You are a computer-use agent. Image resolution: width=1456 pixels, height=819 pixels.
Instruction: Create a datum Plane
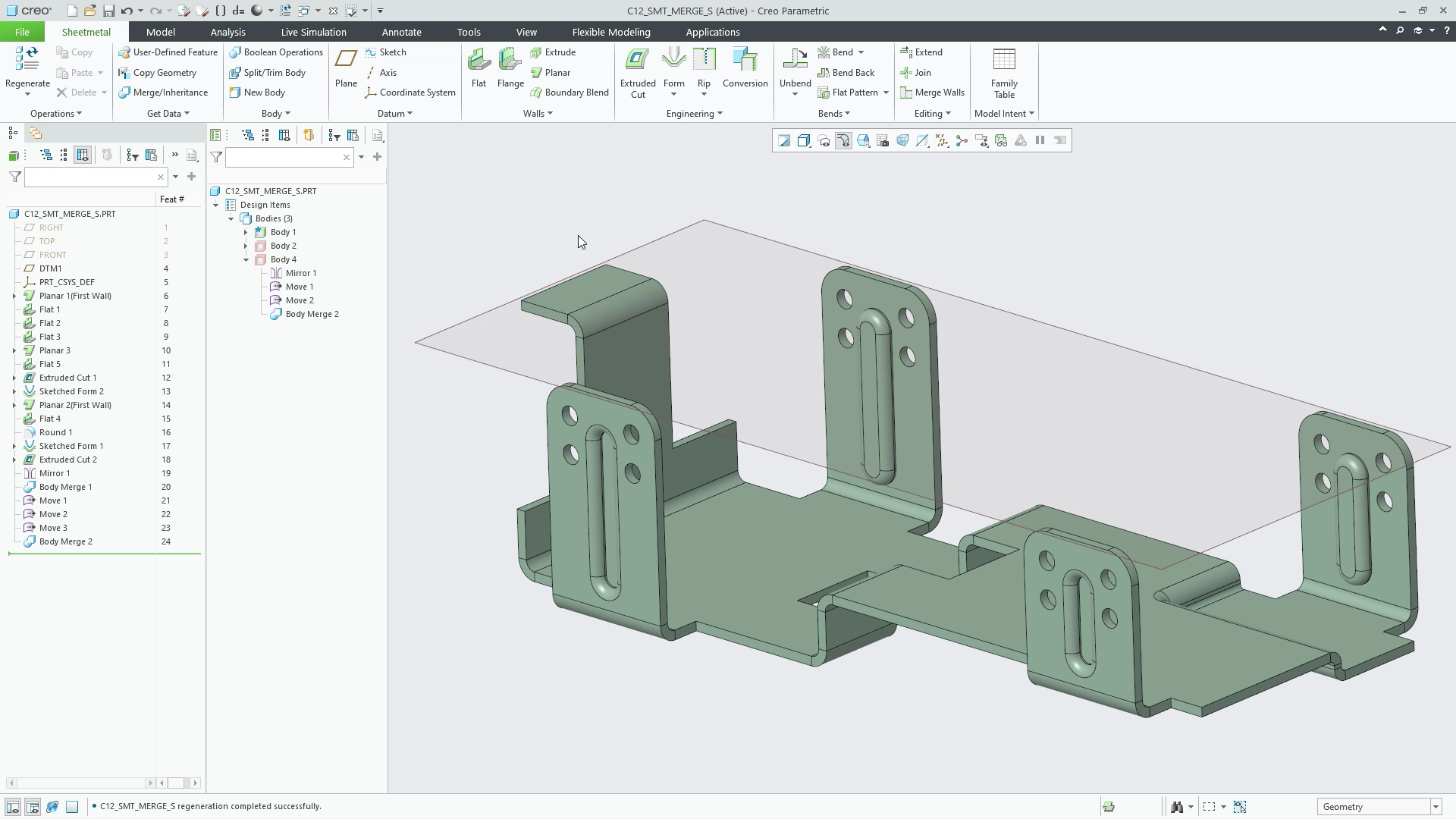[x=346, y=68]
